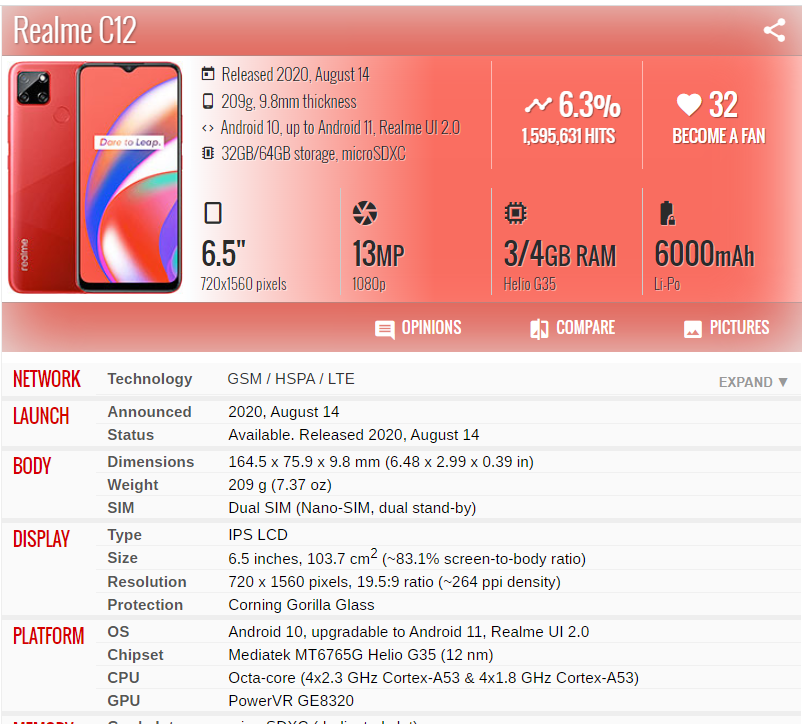The width and height of the screenshot is (802, 724).
Task: Click the popularity trend icon beside 6.3%
Action: [538, 105]
